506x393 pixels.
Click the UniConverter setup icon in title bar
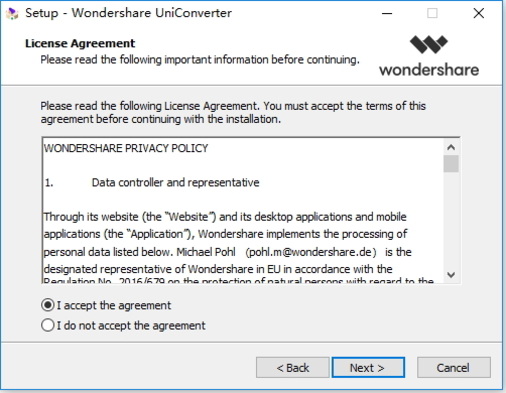click(x=12, y=14)
